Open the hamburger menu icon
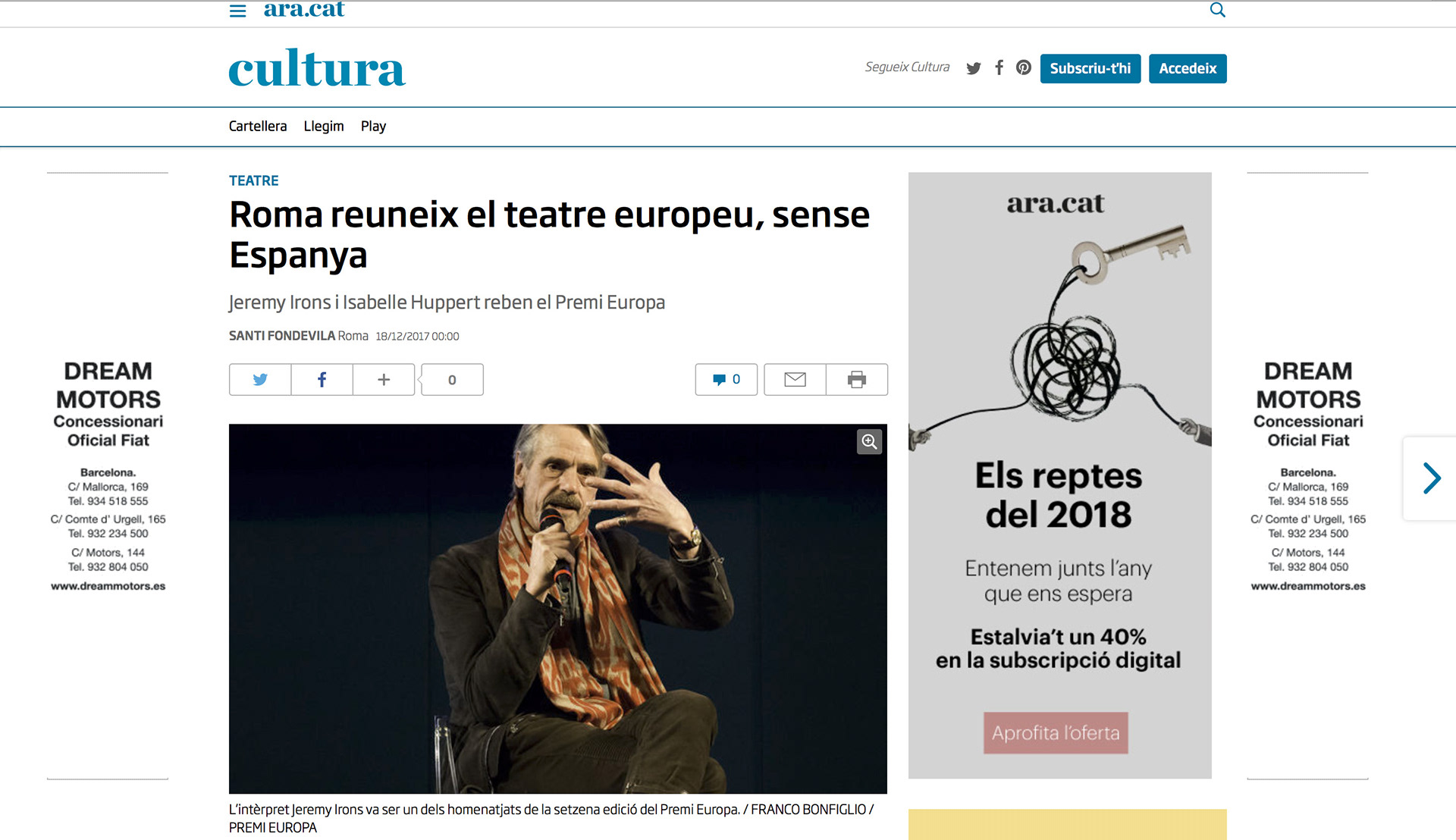Screen dimensions: 1456x840 [237, 11]
